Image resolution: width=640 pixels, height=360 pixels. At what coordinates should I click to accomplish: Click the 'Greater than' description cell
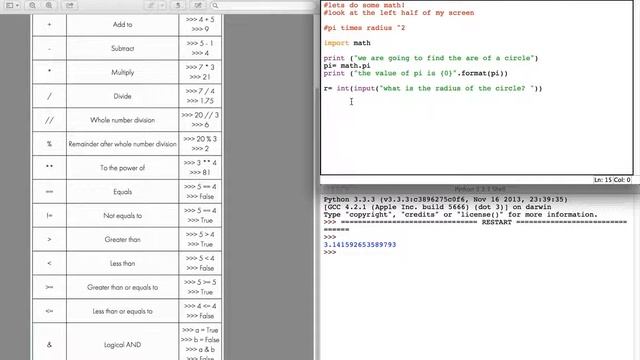(122, 239)
